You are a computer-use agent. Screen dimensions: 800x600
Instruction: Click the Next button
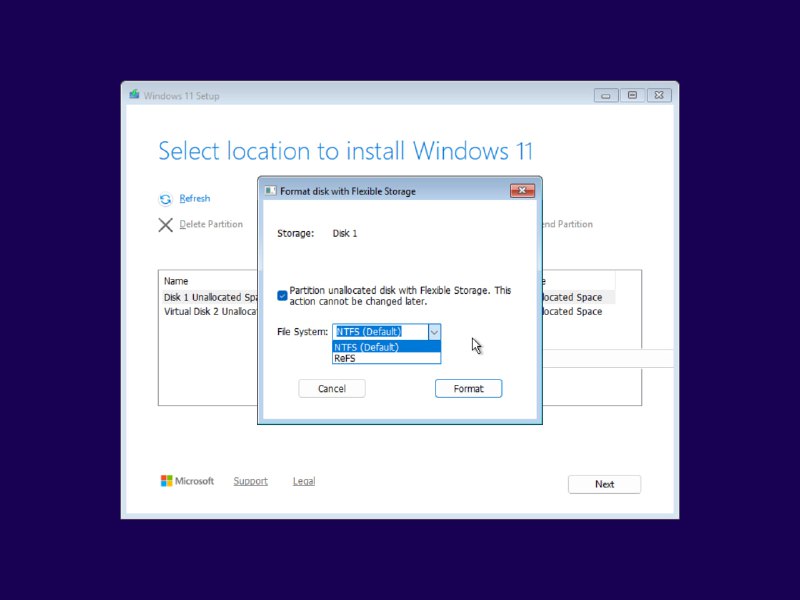click(x=604, y=484)
